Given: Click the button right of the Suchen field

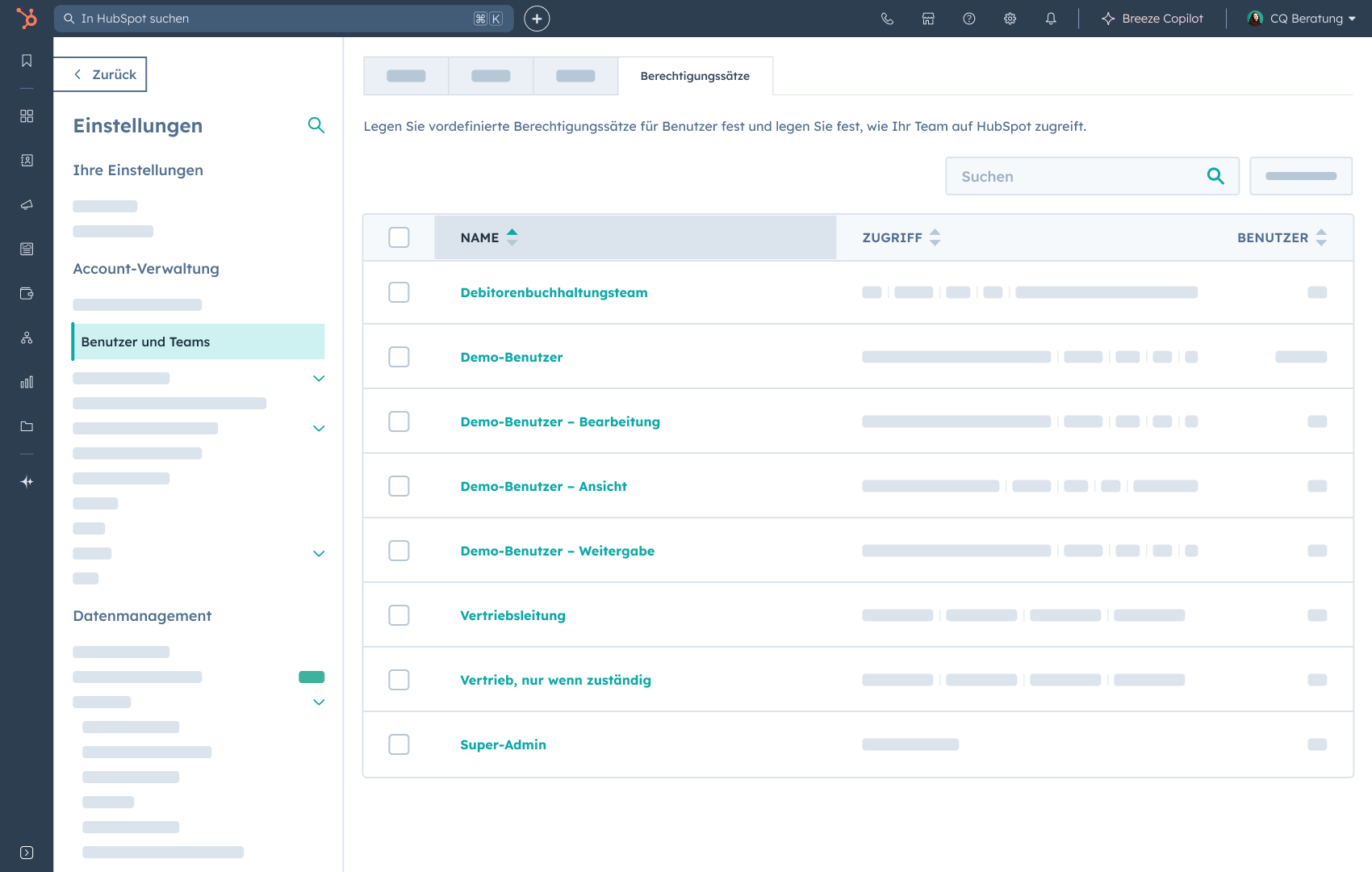Looking at the screenshot, I should (1301, 176).
